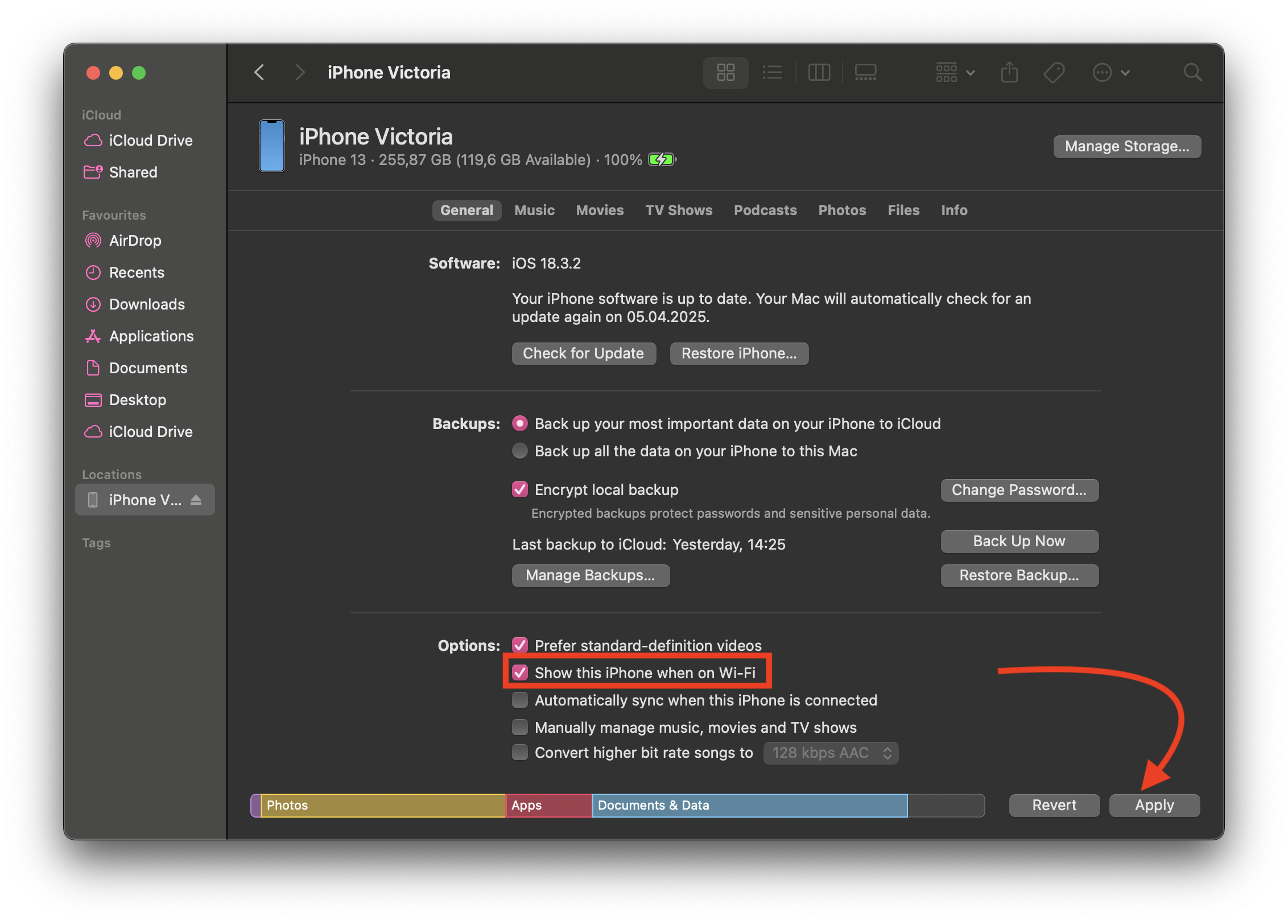Click the Tags toolbar icon
Screen dimensions: 1288x924
point(1054,72)
